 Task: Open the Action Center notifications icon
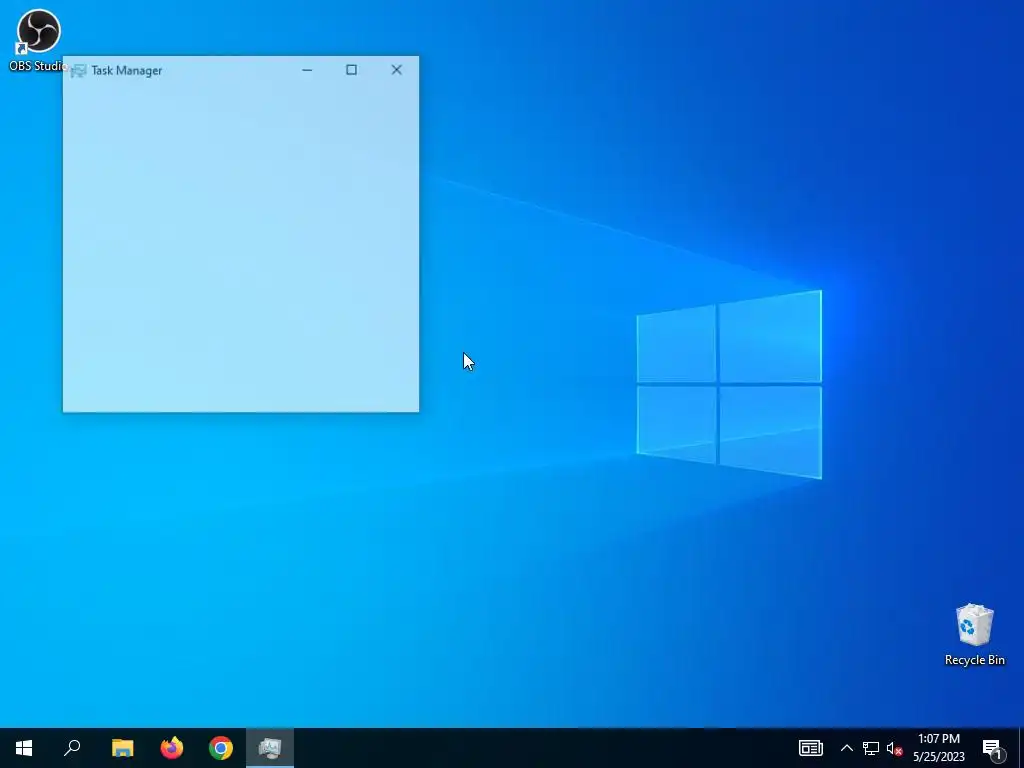992,748
